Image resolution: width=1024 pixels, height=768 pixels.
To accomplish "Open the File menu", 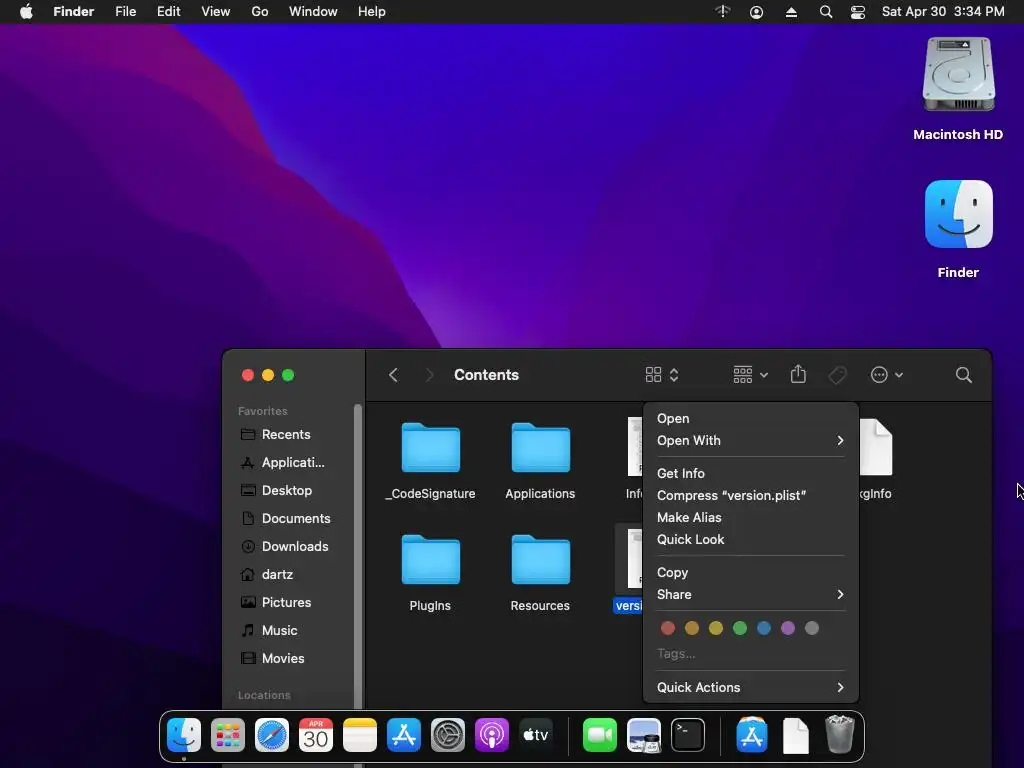I will [x=125, y=12].
